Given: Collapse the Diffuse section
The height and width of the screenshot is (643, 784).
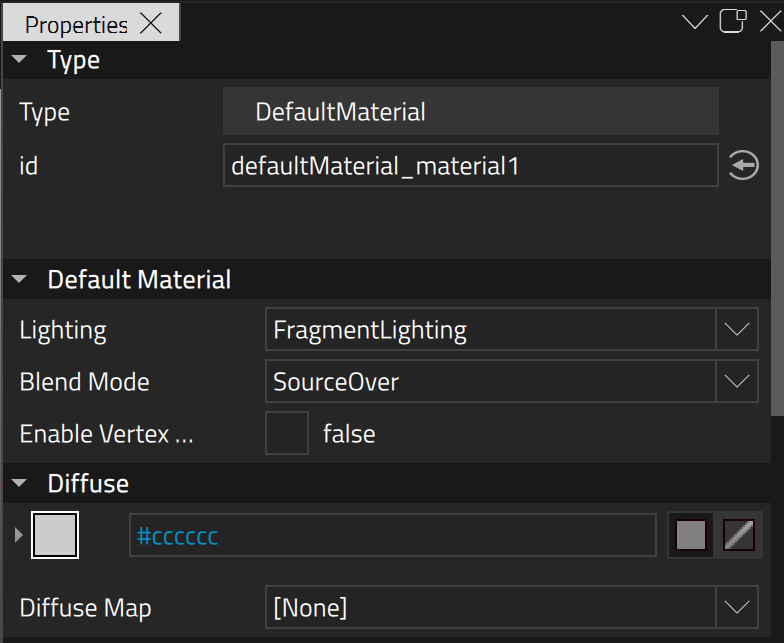Looking at the screenshot, I should point(19,483).
